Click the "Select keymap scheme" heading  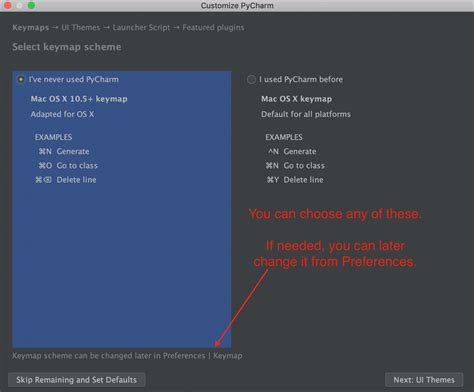67,47
